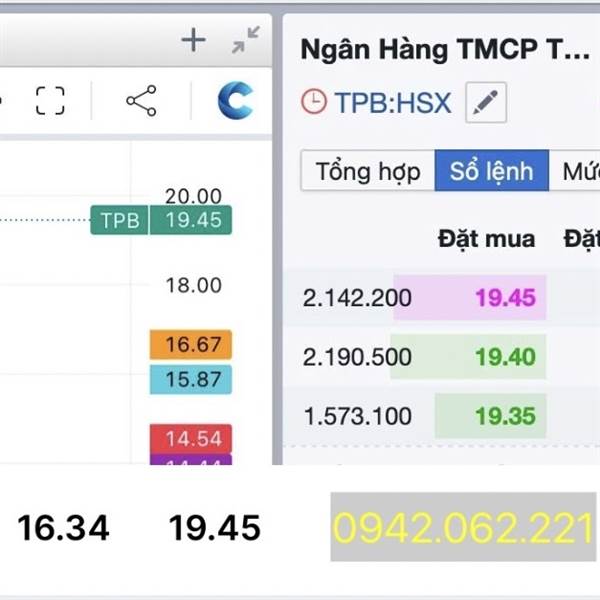Click the 16.34 value at bottom
The width and height of the screenshot is (600, 600).
(x=64, y=528)
